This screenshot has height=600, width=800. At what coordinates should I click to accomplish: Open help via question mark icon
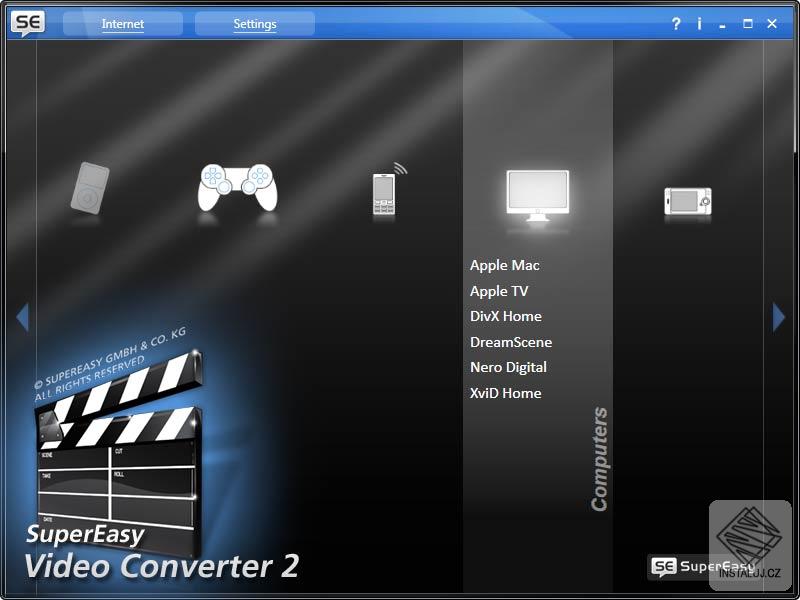[676, 23]
